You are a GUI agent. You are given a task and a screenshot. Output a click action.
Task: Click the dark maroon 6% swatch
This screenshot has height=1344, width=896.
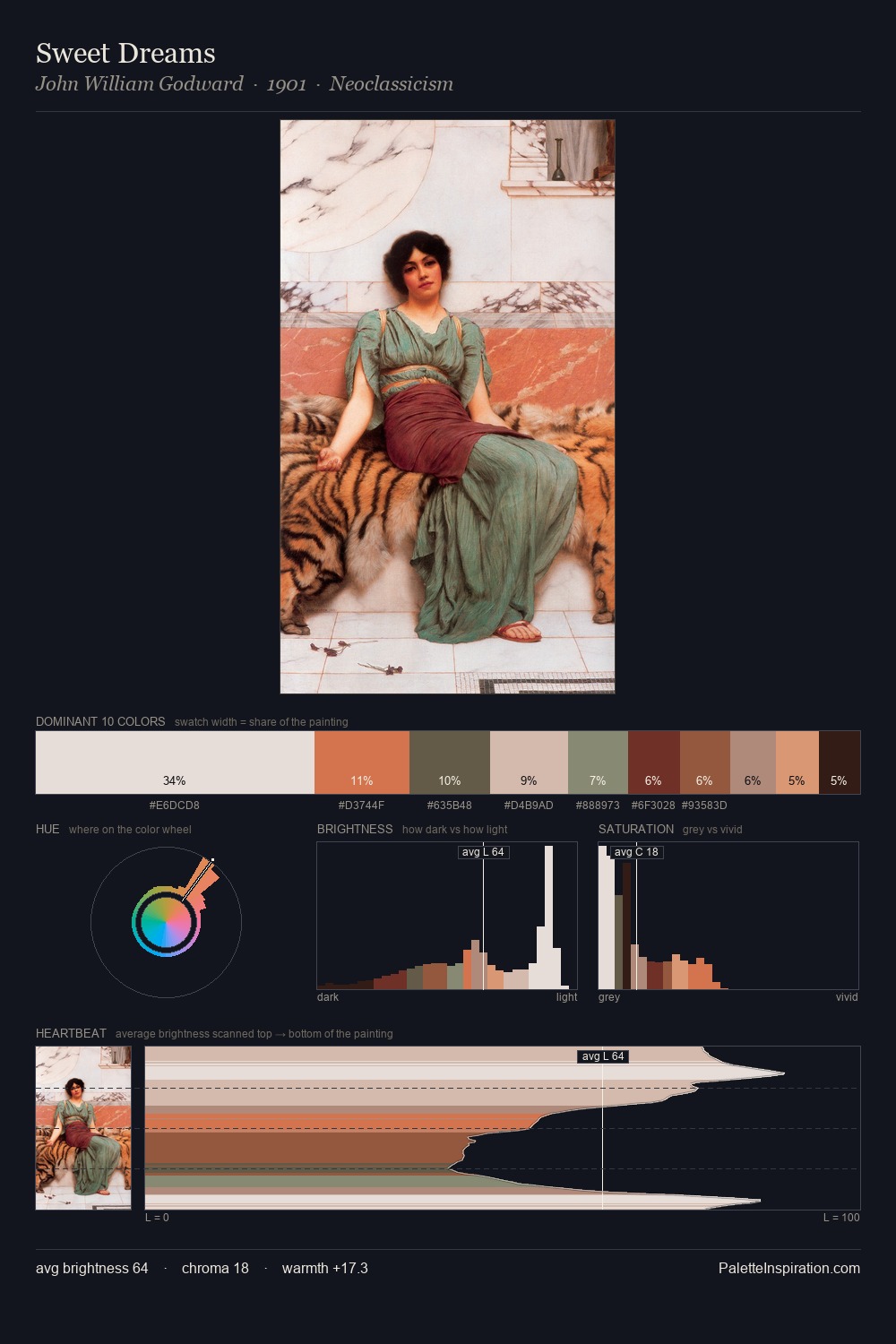(654, 762)
